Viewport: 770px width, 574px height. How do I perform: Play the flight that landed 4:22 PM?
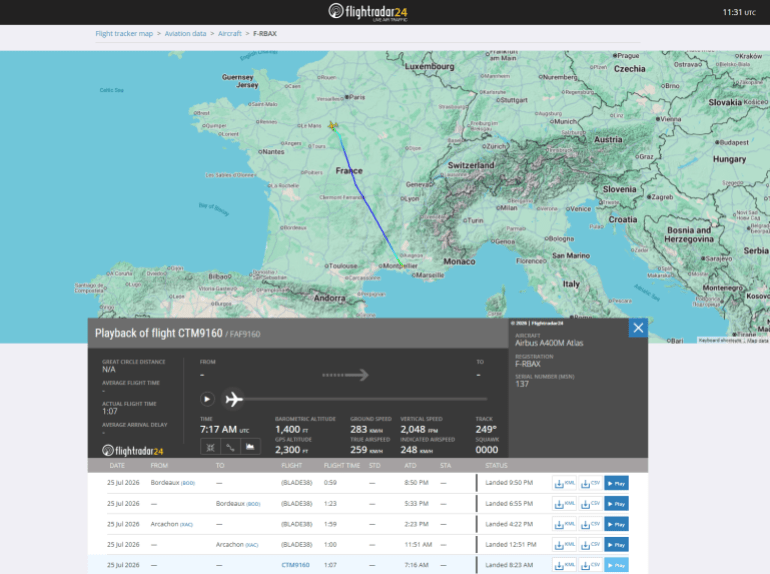click(x=616, y=524)
